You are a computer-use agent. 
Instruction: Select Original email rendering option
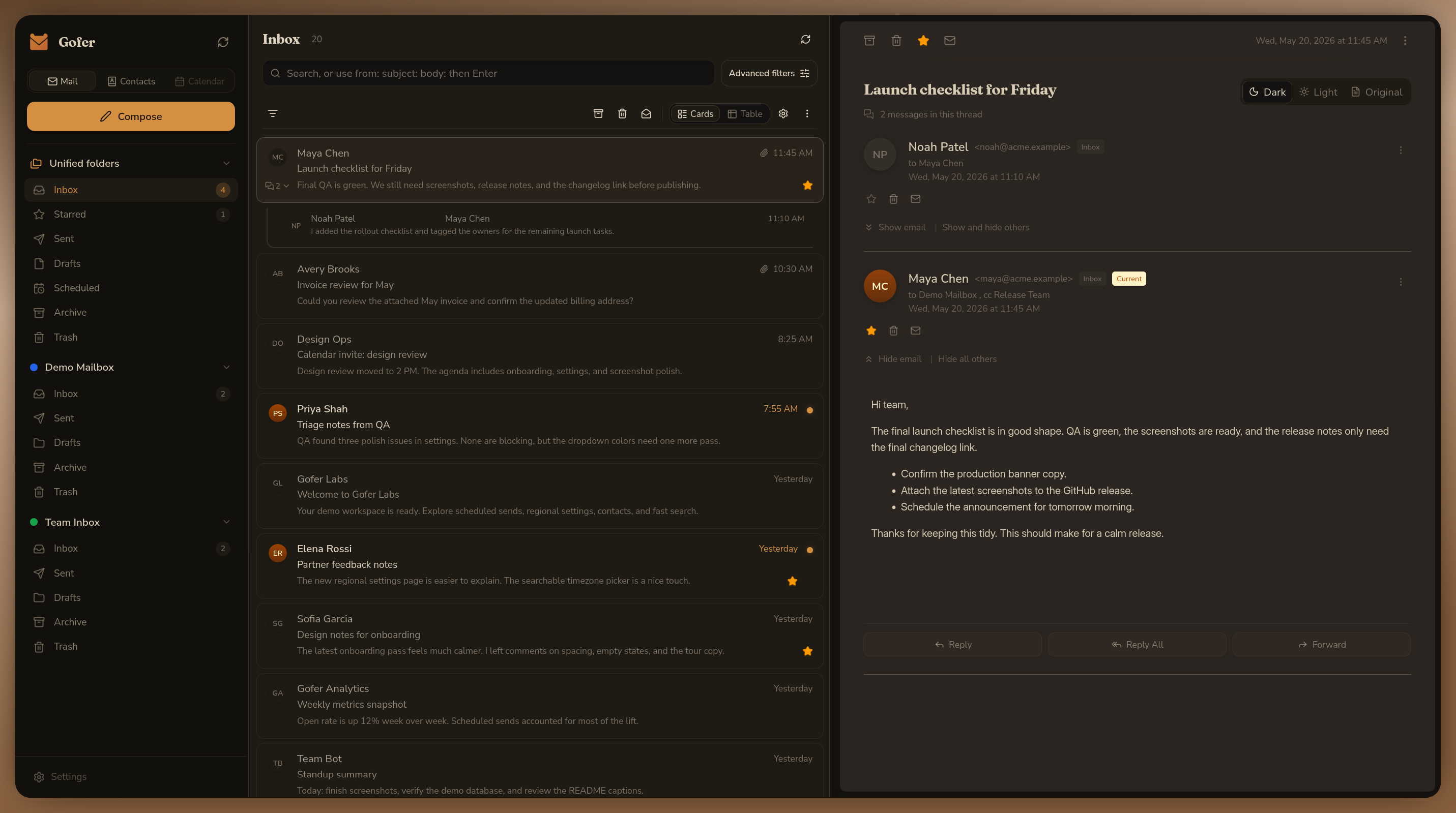click(x=1376, y=92)
